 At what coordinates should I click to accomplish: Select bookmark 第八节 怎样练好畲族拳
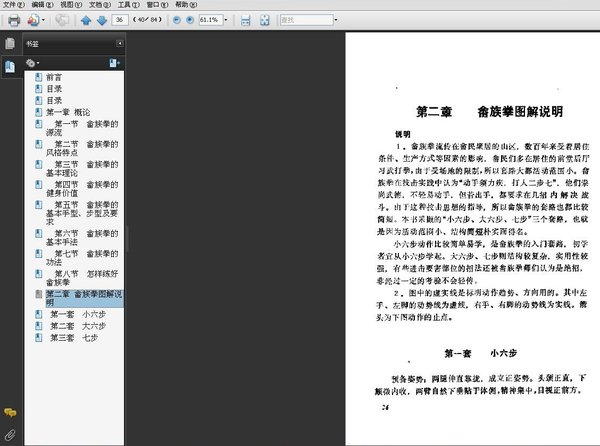pyautogui.click(x=82, y=278)
